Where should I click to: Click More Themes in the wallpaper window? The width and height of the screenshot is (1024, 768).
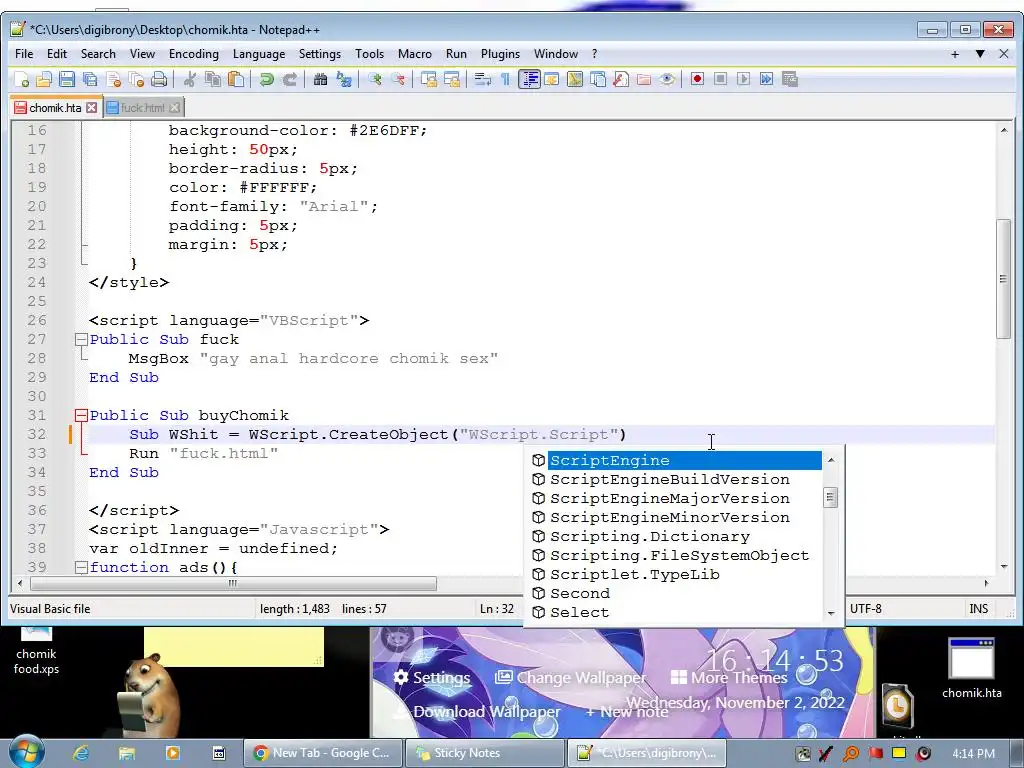point(729,677)
